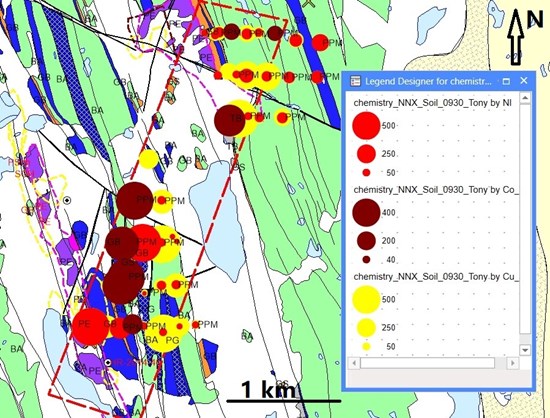Screen dimensions: 550x418
Task: Click the legend's horizontal scrollbar left arrow
Action: [x=354, y=363]
